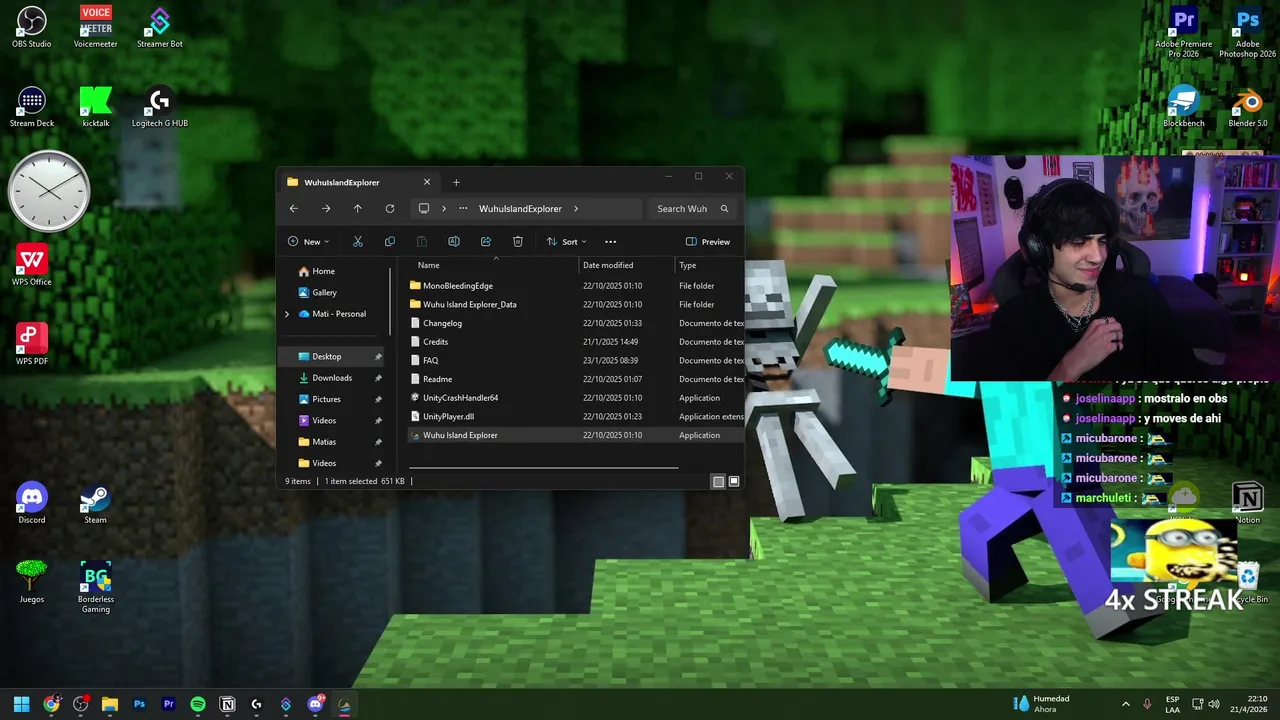Screen dimensions: 1280x720
Task: Close the WuhuIslandExplorer tab with X
Action: point(427,182)
